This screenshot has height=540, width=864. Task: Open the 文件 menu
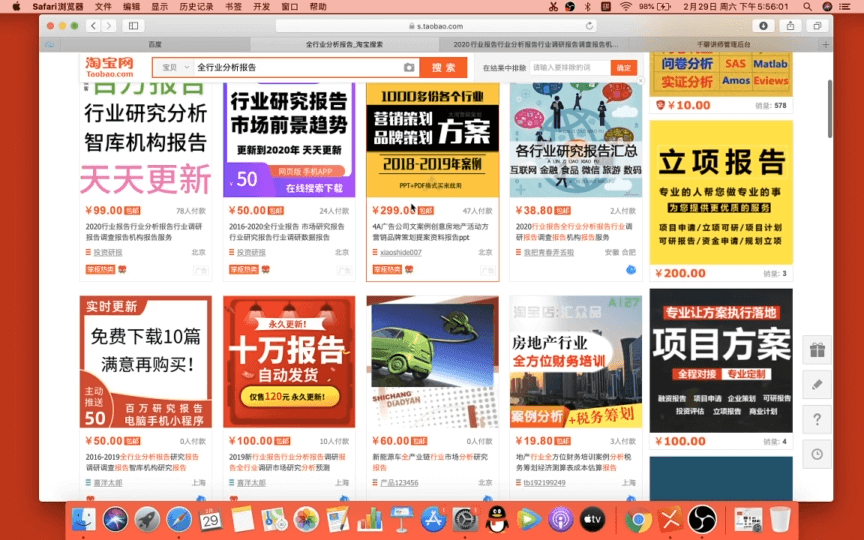(x=103, y=7)
